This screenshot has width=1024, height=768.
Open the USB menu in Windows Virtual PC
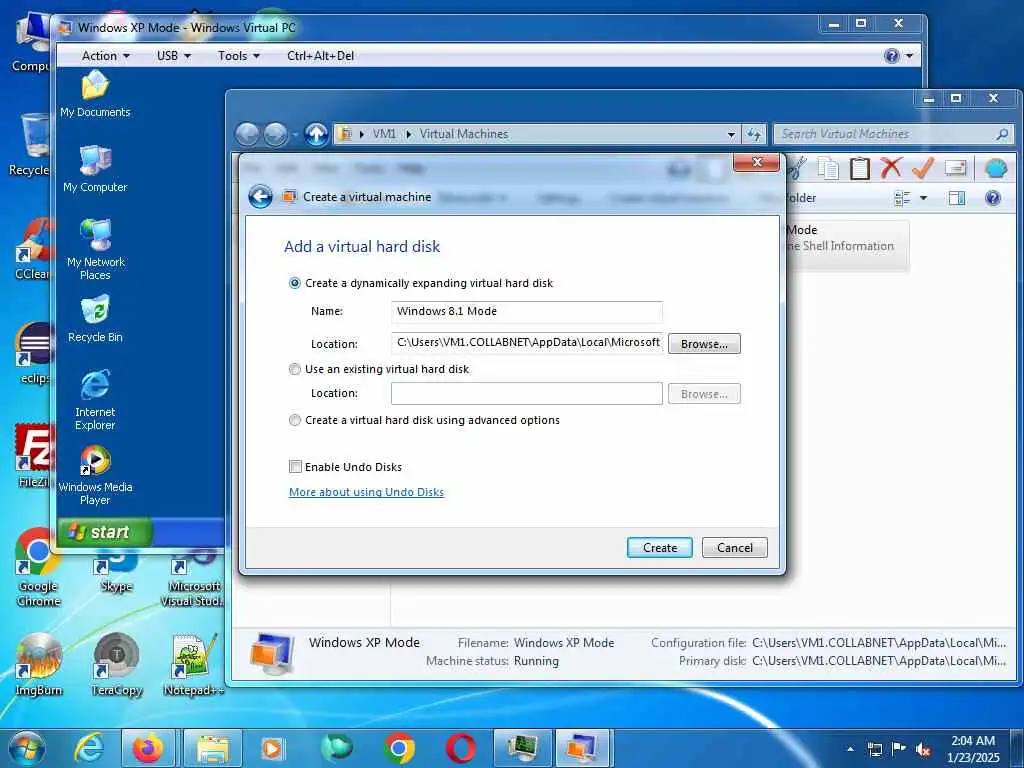coord(174,56)
